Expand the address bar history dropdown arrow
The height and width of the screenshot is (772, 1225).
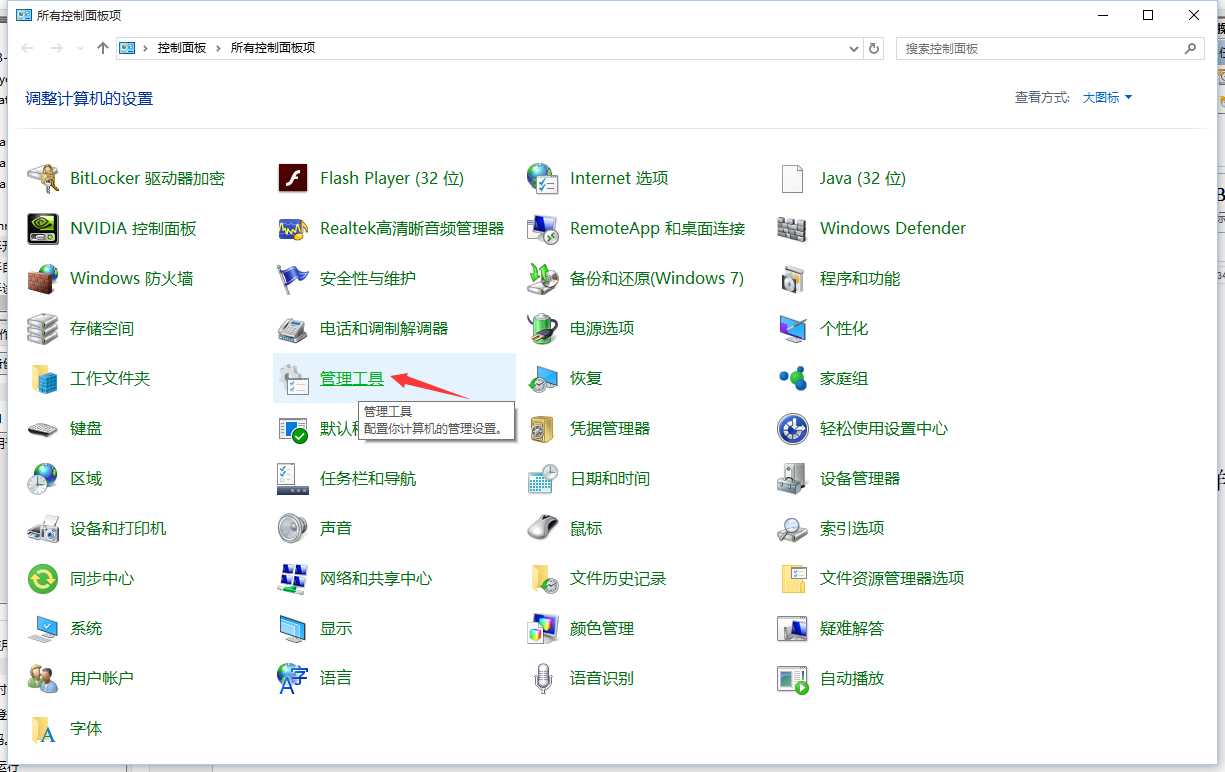pos(854,48)
